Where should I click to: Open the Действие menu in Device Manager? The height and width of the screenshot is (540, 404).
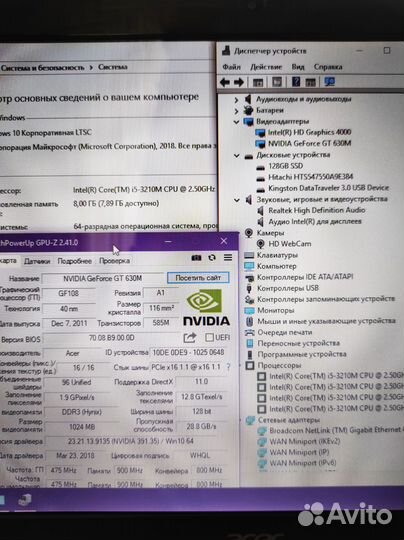coord(266,67)
